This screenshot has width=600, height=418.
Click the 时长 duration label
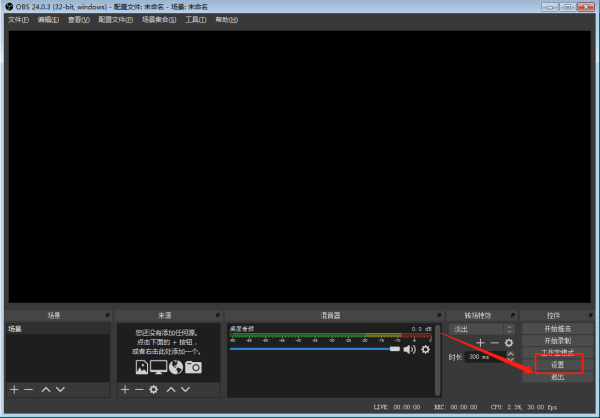tap(455, 357)
